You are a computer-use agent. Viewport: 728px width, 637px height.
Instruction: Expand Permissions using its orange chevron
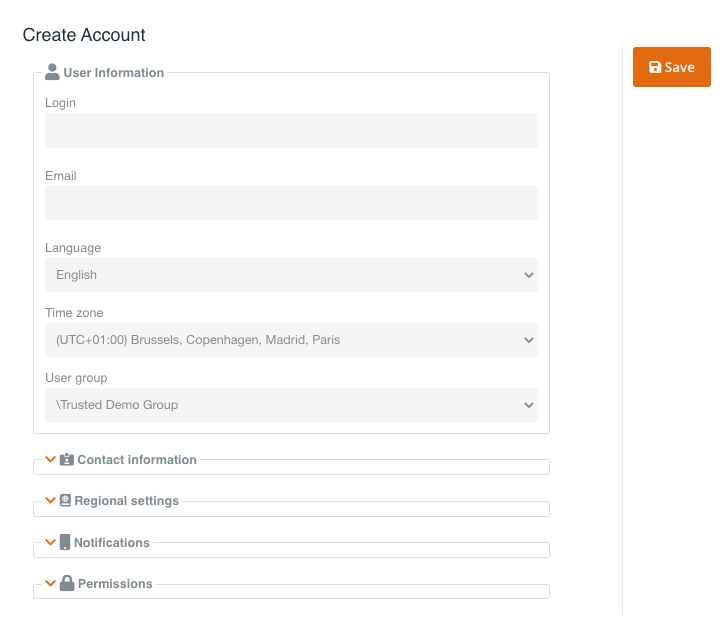click(50, 583)
